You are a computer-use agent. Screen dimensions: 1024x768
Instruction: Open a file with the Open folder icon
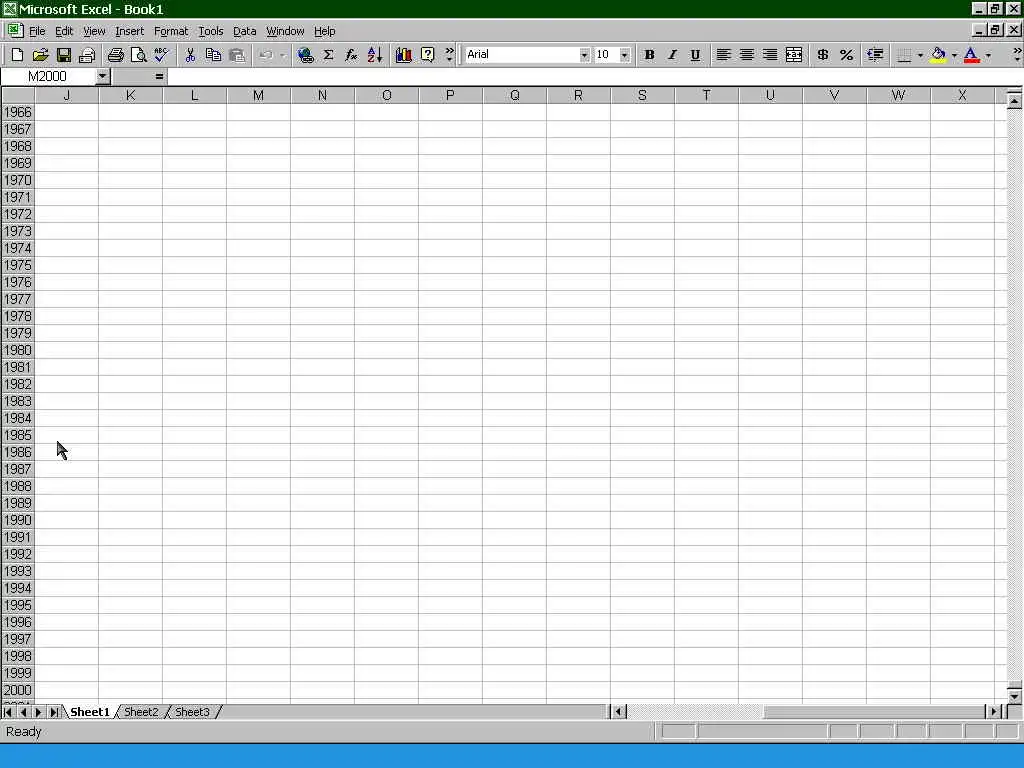pyautogui.click(x=40, y=55)
